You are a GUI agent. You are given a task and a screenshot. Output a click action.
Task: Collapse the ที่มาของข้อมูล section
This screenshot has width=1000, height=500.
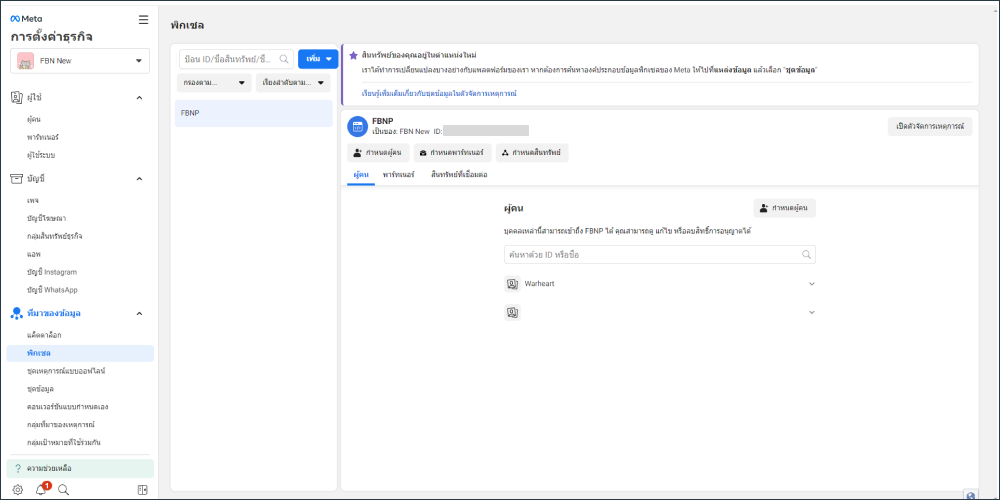pos(139,313)
